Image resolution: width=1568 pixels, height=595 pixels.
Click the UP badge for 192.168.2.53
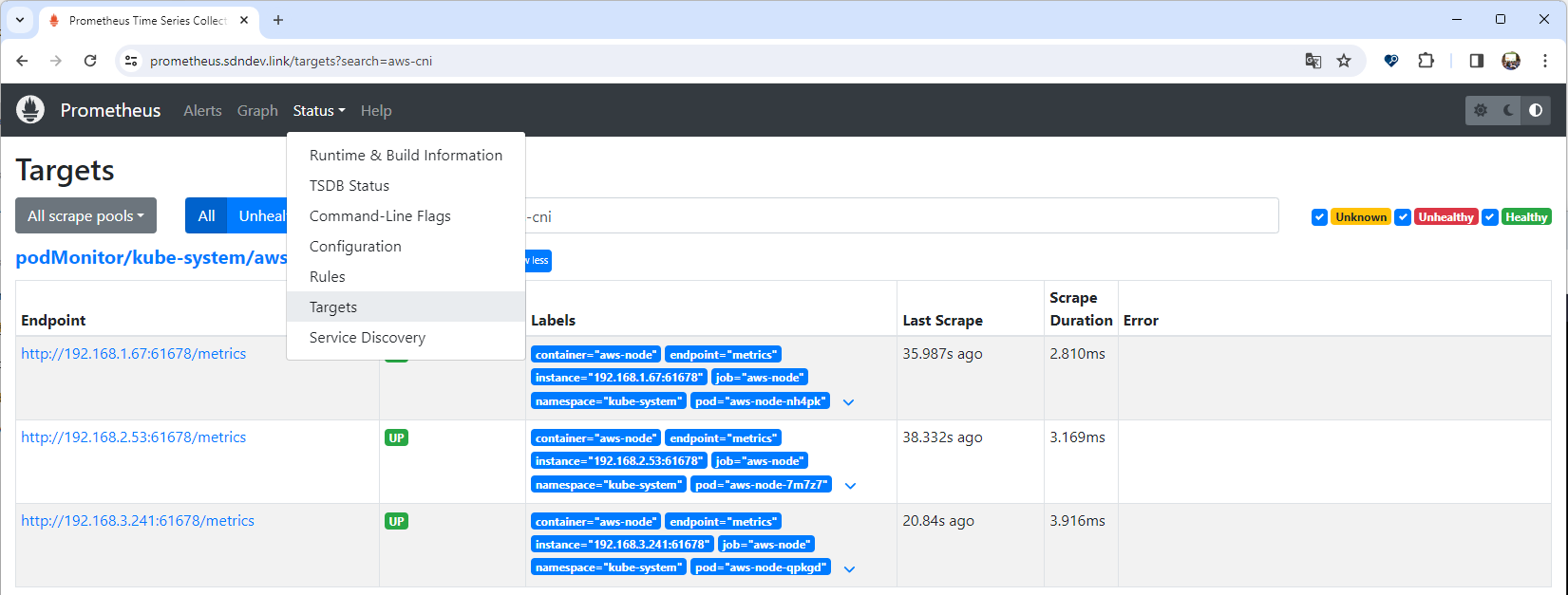click(396, 437)
